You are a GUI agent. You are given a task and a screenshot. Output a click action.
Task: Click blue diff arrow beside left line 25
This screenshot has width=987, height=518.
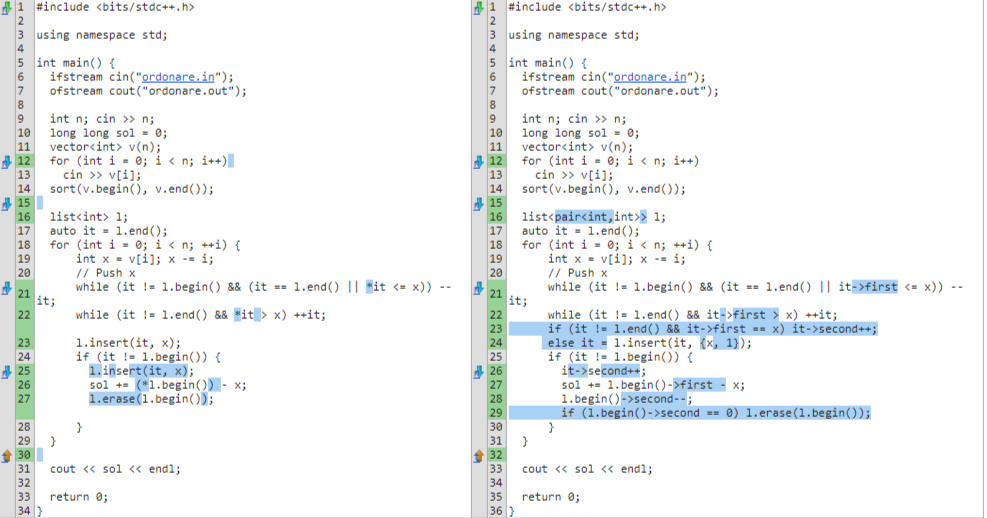point(6,372)
